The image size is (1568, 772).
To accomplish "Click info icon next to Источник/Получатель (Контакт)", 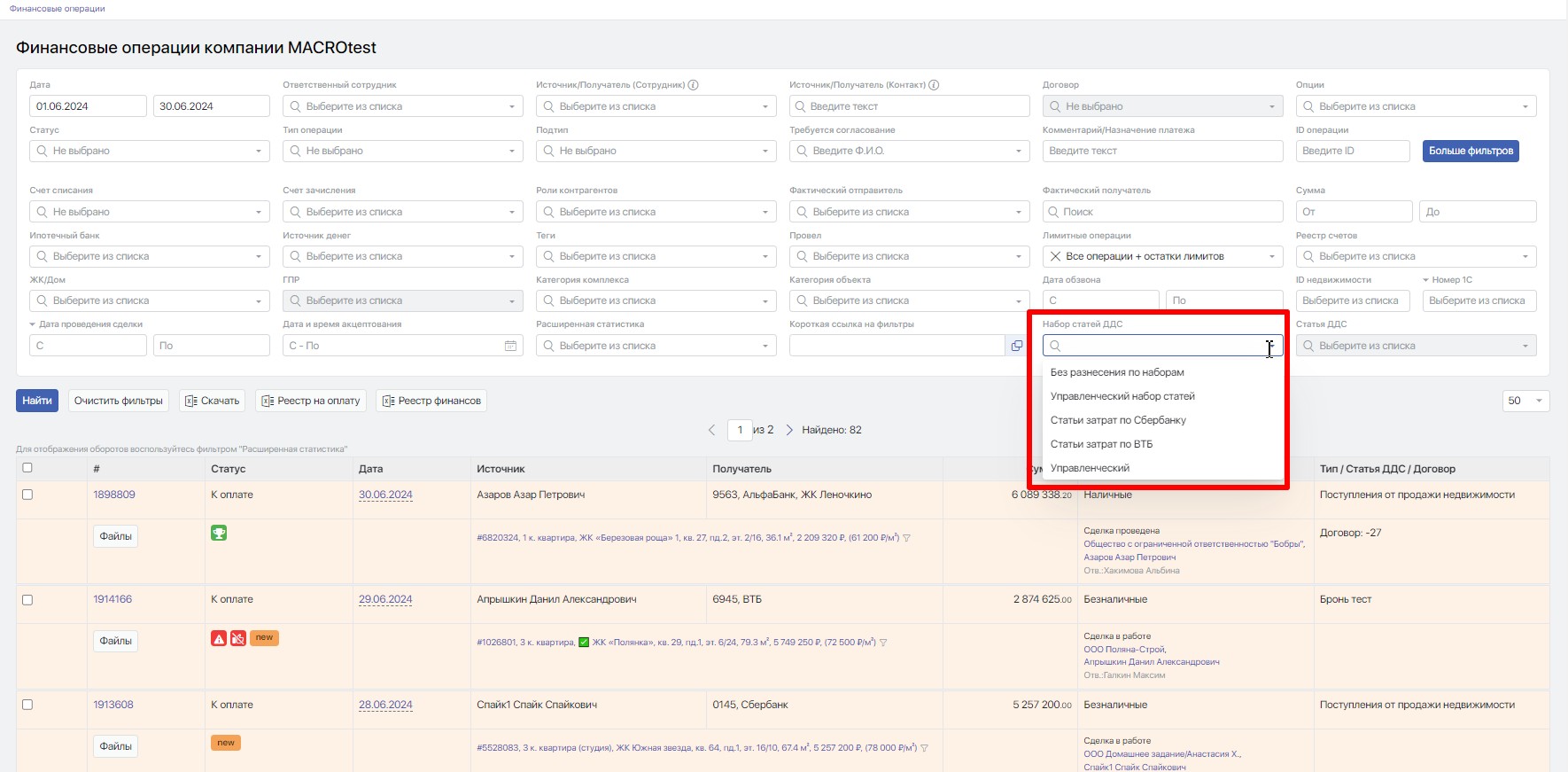I will pyautogui.click(x=934, y=85).
